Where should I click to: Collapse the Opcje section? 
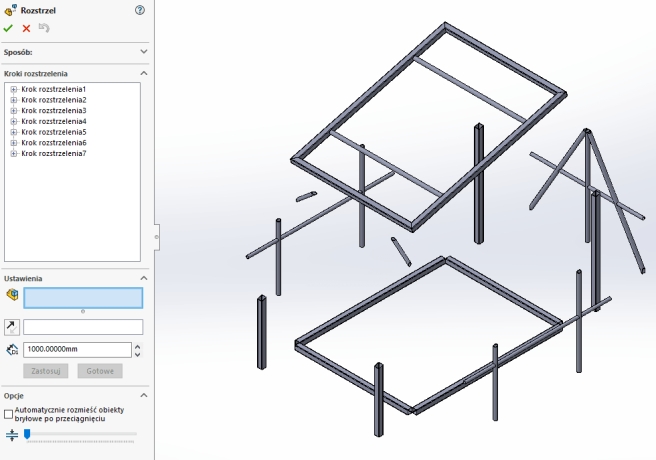coord(144,395)
